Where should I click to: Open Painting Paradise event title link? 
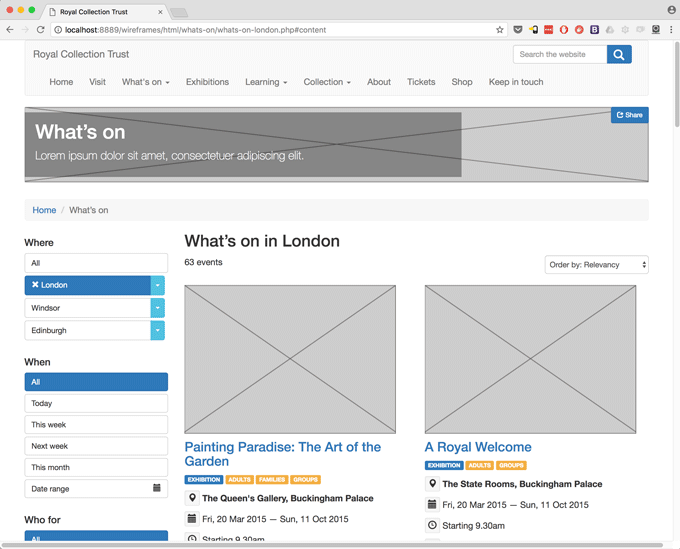pyautogui.click(x=283, y=454)
